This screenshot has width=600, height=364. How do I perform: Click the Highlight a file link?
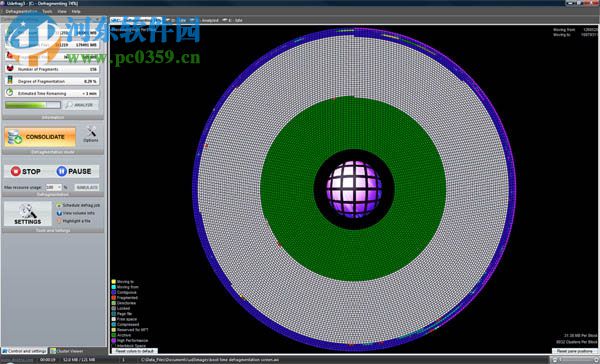coord(77,221)
